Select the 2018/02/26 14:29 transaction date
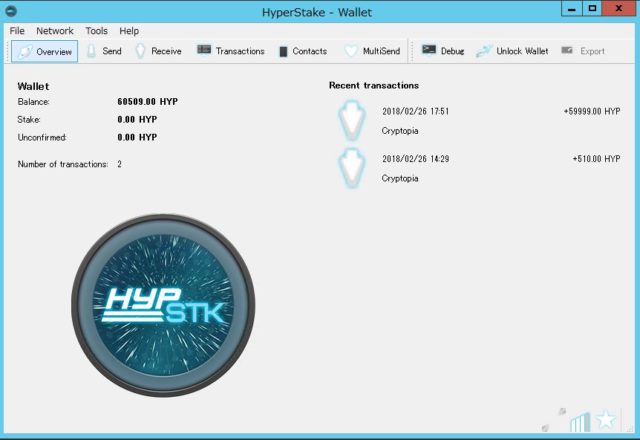Screen dimensions: 640x440 point(416,159)
